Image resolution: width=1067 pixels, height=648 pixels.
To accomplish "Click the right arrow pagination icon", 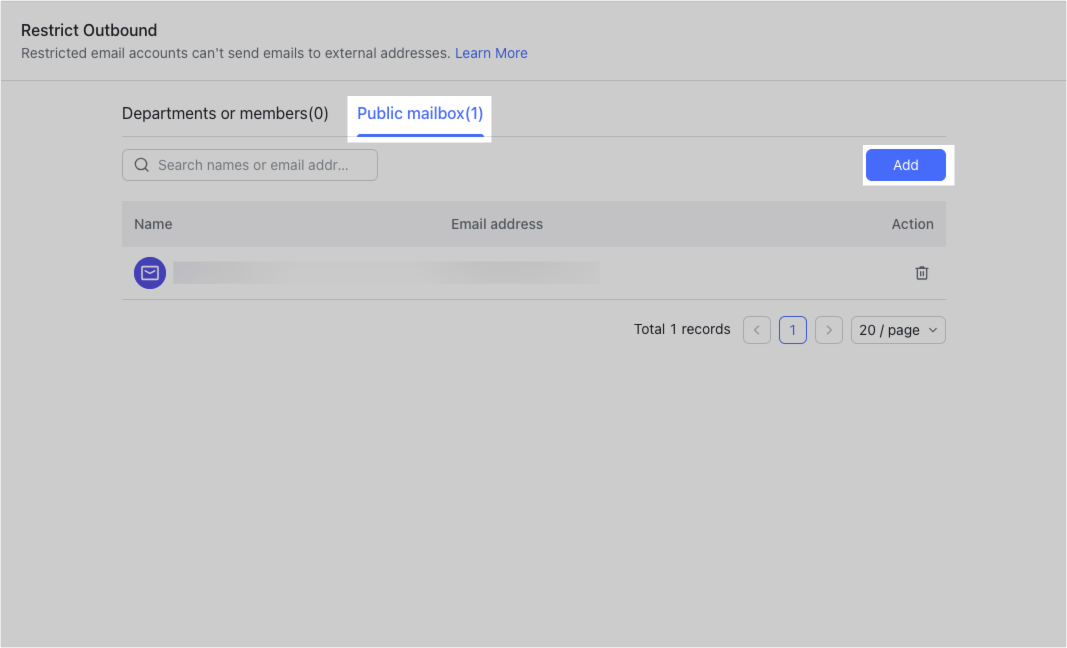I will tap(828, 329).
